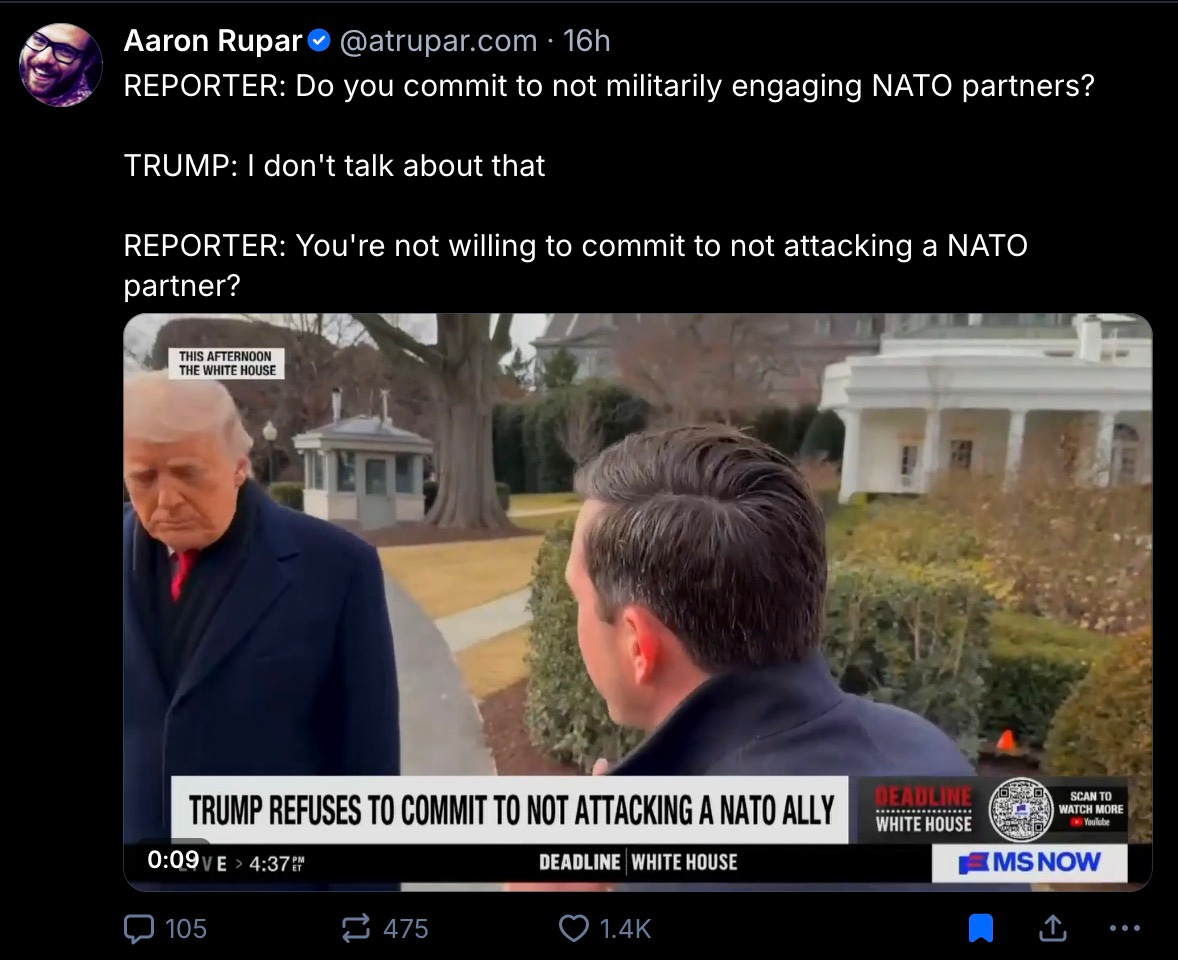Open the three-dot more options menu

click(1125, 928)
